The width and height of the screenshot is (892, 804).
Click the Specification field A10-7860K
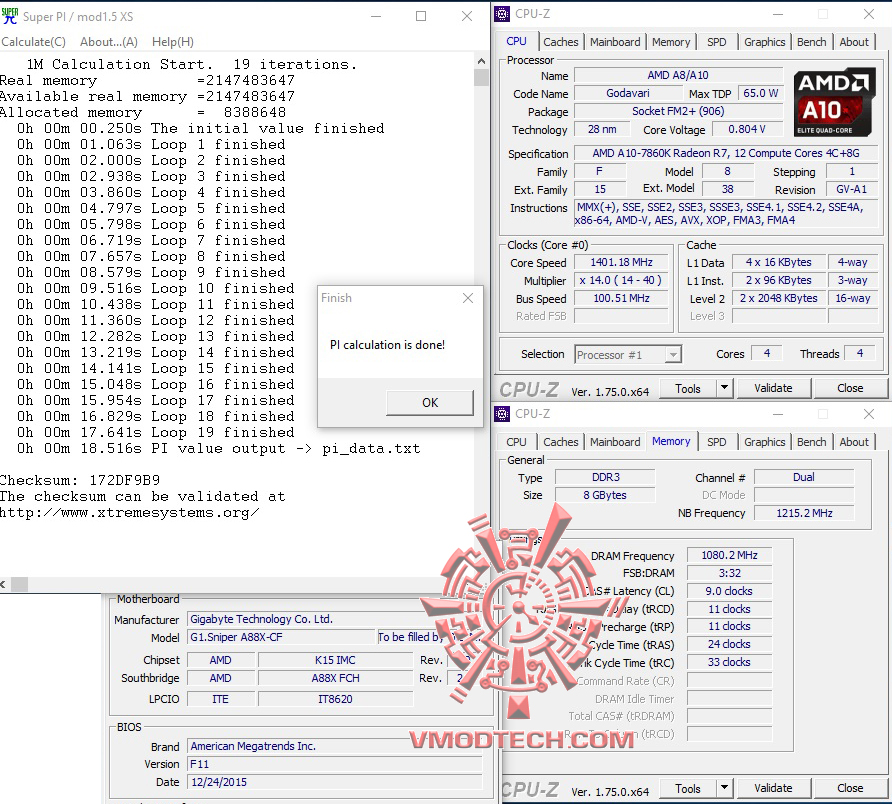pyautogui.click(x=726, y=153)
